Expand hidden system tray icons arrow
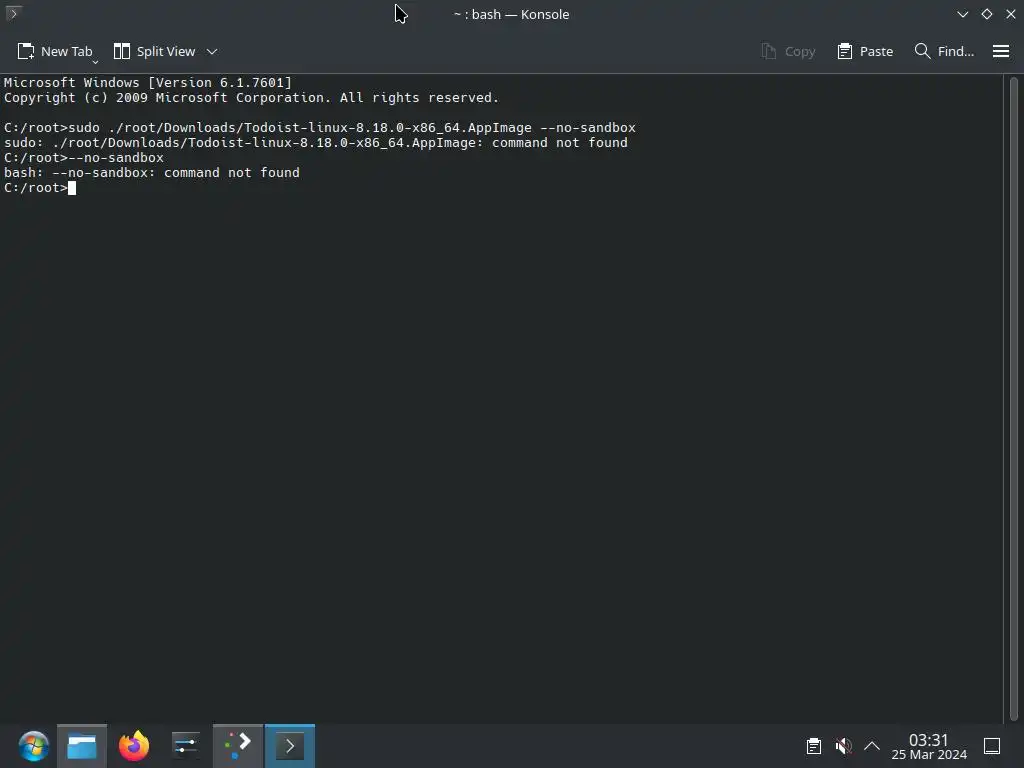The height and width of the screenshot is (768, 1024). (872, 746)
